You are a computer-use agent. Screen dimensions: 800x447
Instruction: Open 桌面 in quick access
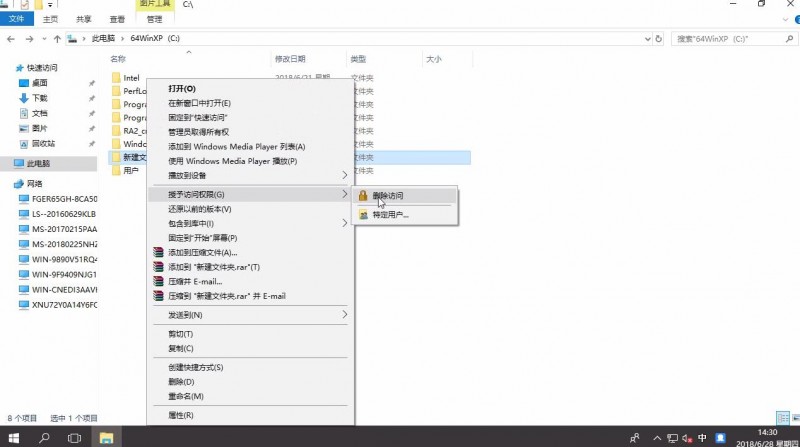point(40,83)
